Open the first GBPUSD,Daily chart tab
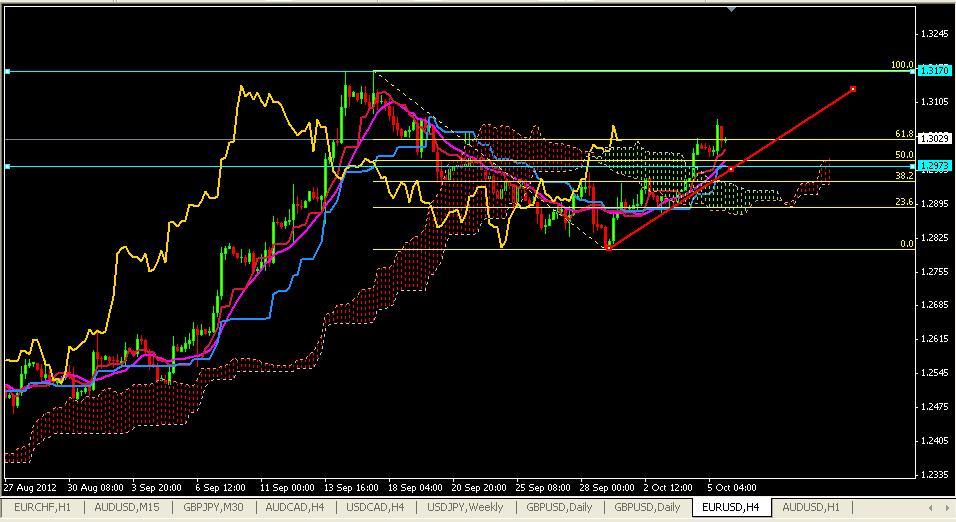Screen dimensions: 956x522 559,507
